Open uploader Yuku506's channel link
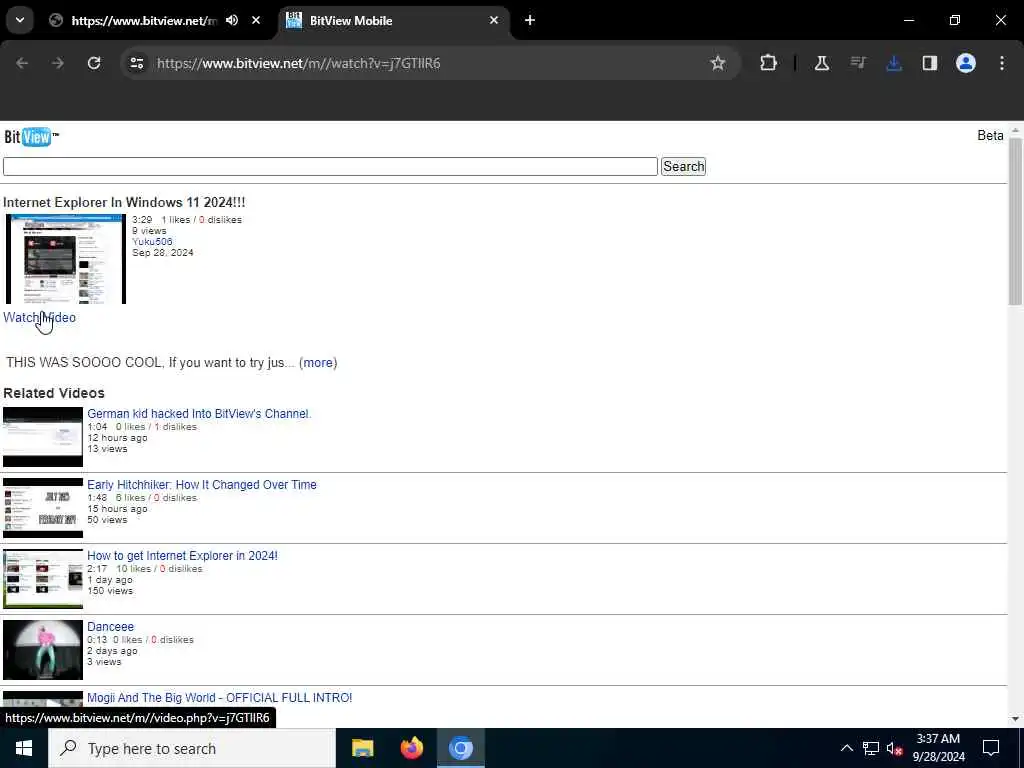Screen dimensions: 1024x768 click(152, 242)
